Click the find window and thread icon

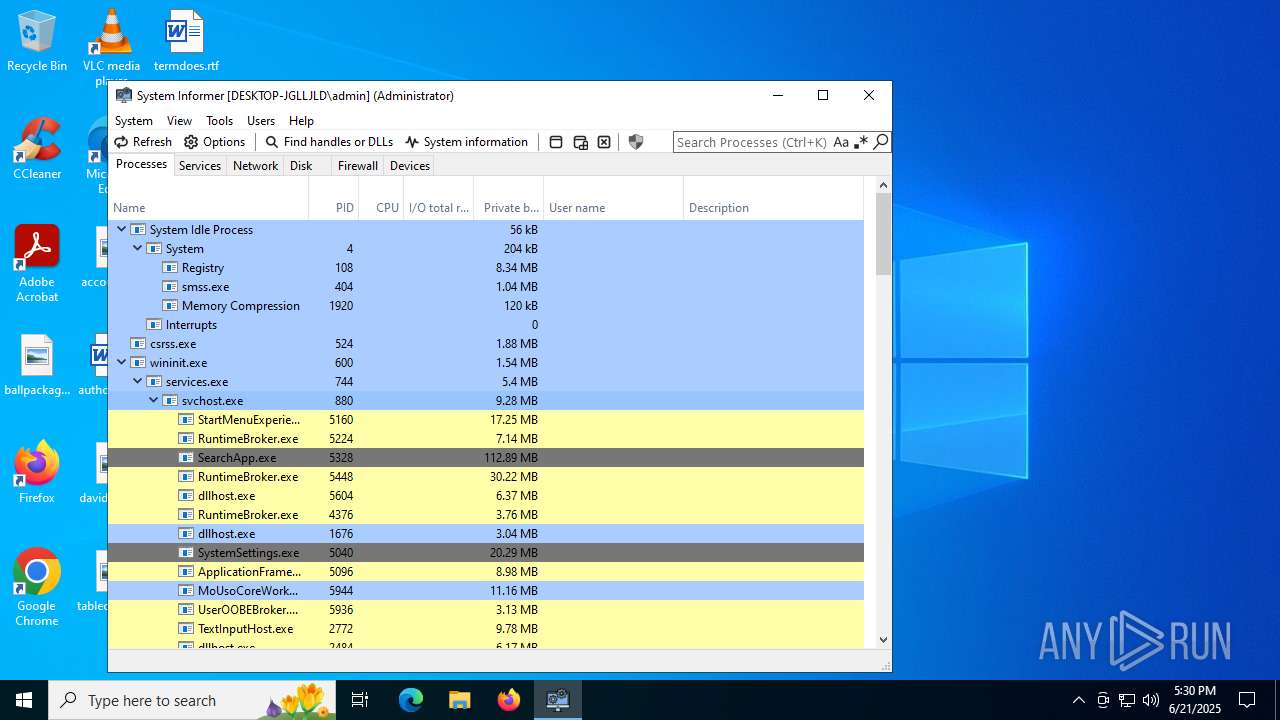pyautogui.click(x=580, y=142)
